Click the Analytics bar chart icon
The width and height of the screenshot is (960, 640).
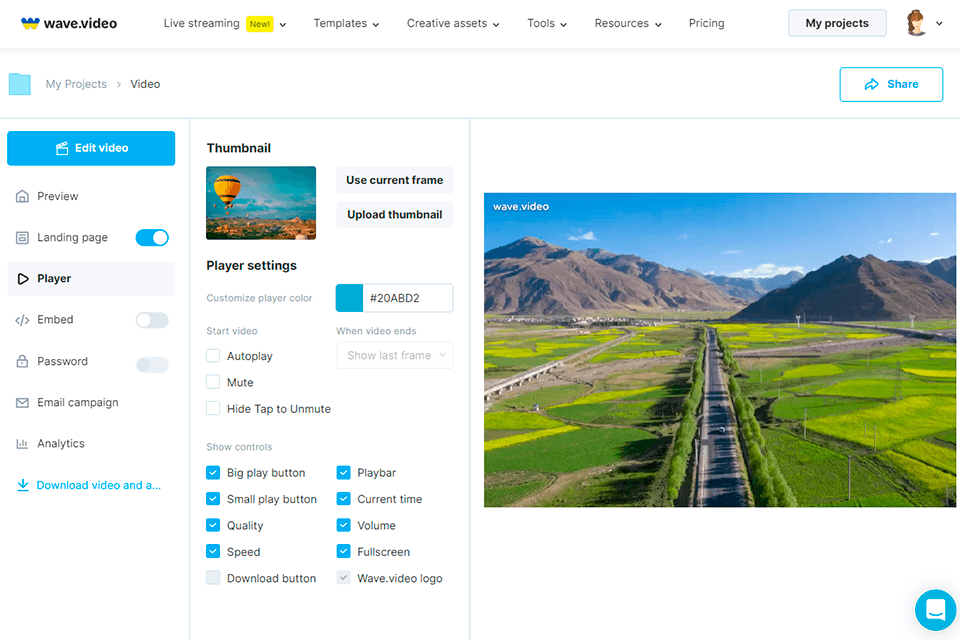[22, 443]
